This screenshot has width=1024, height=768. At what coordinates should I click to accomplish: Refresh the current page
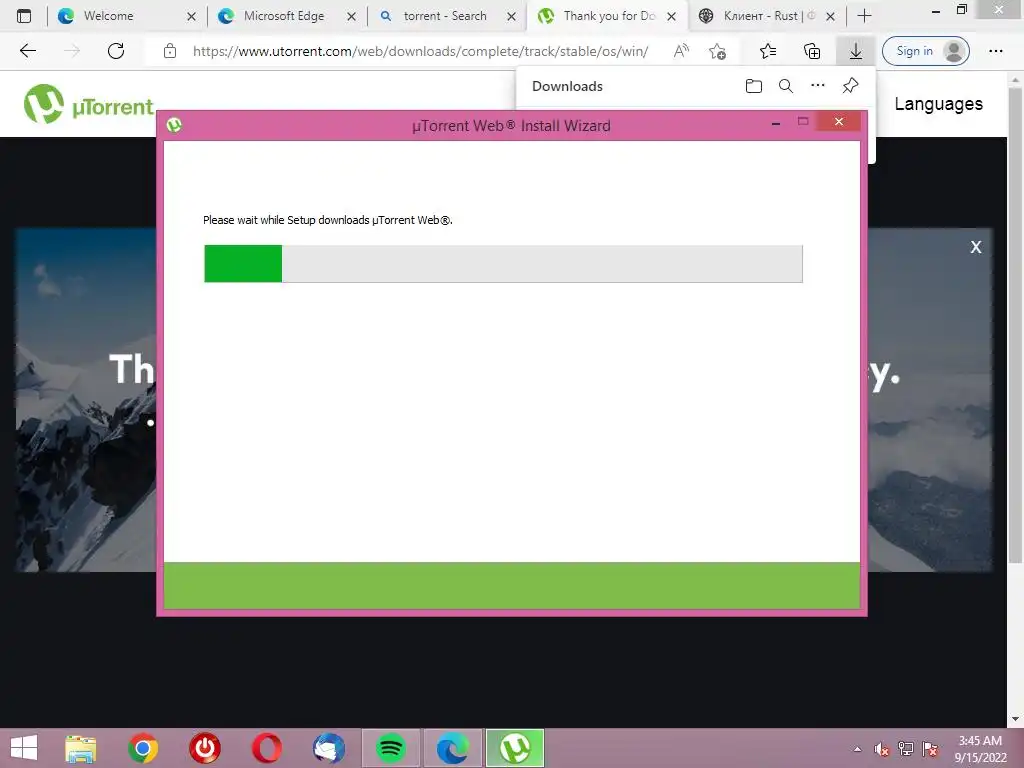[x=116, y=51]
